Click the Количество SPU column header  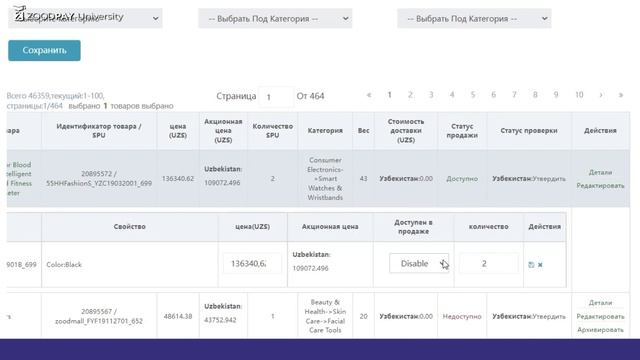point(273,131)
